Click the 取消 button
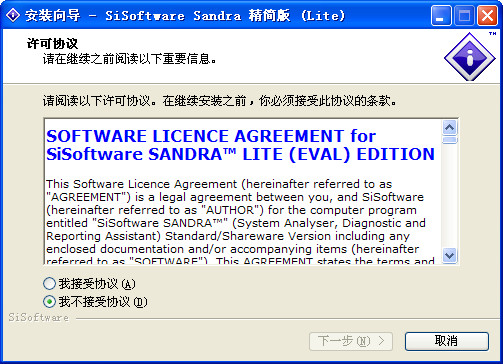Image resolution: width=503 pixels, height=364 pixels. pos(447,341)
